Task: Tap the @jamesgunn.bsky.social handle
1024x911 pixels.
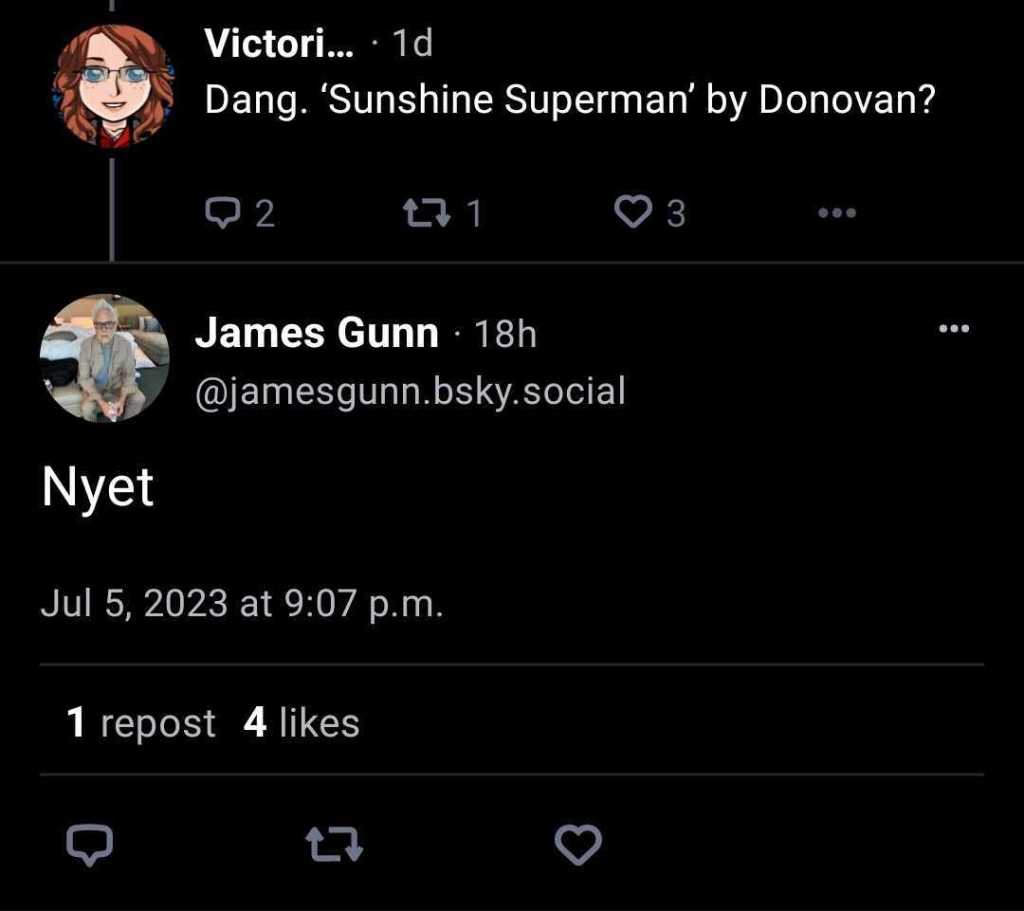Action: [x=410, y=391]
